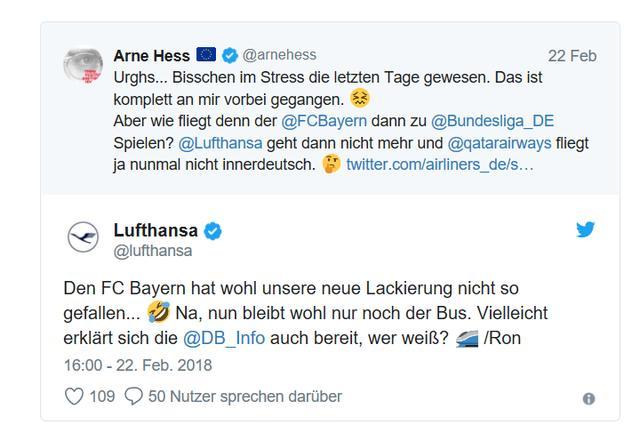This screenshot has width=640, height=433.
Task: Open the twitter.com/airliners_de link
Action: (x=440, y=163)
